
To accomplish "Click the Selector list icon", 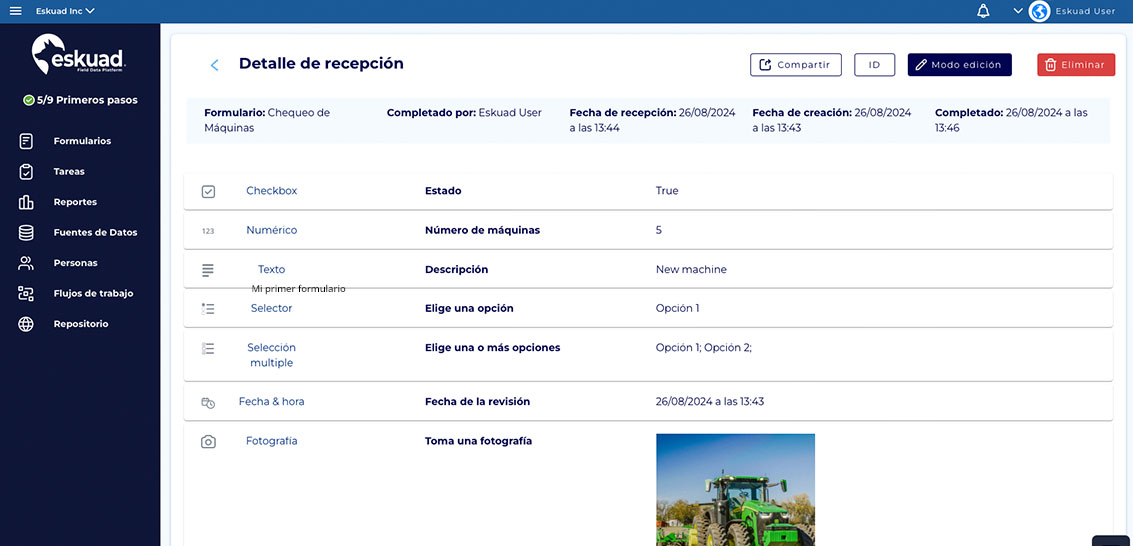I will [x=208, y=309].
